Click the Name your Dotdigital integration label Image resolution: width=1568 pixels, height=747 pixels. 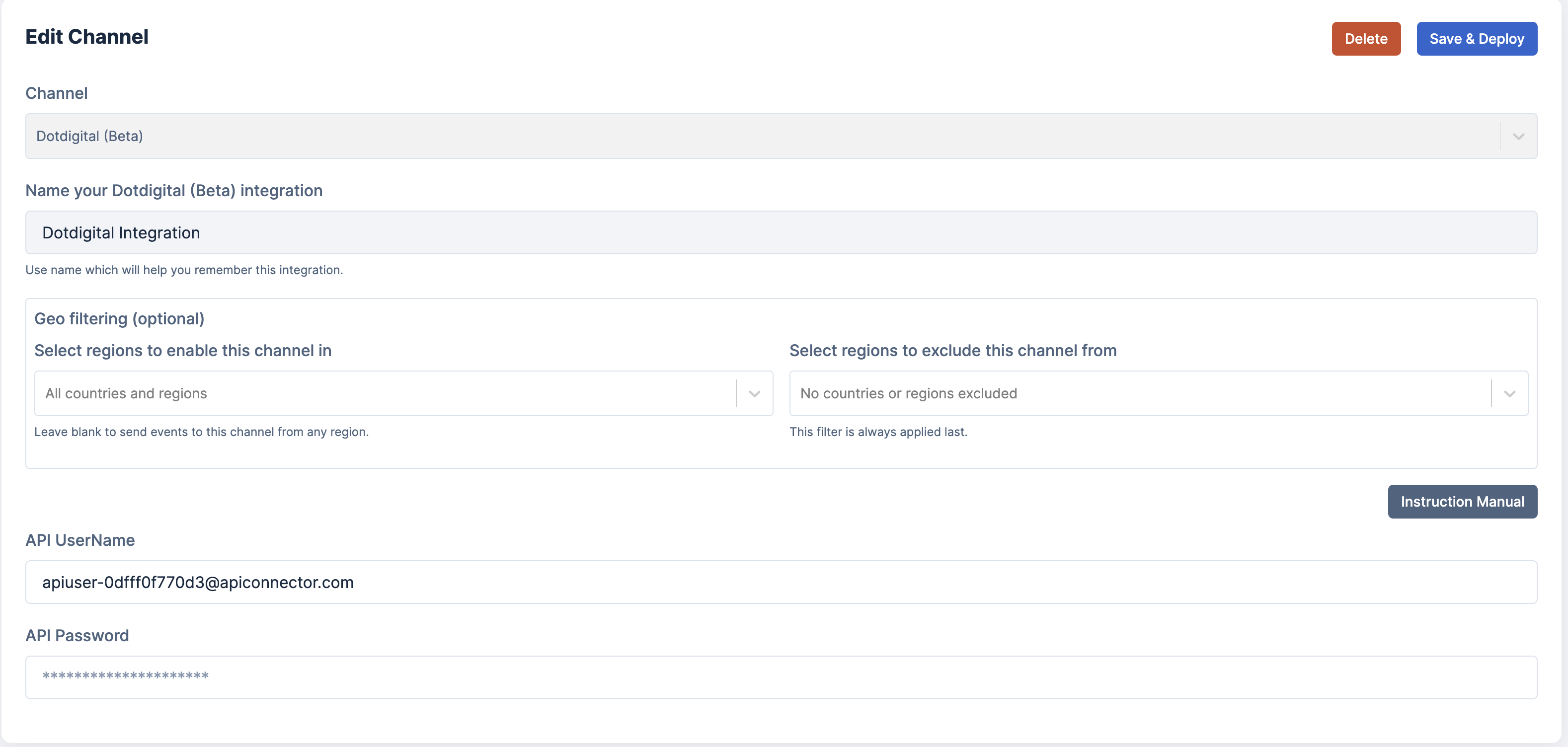(173, 191)
